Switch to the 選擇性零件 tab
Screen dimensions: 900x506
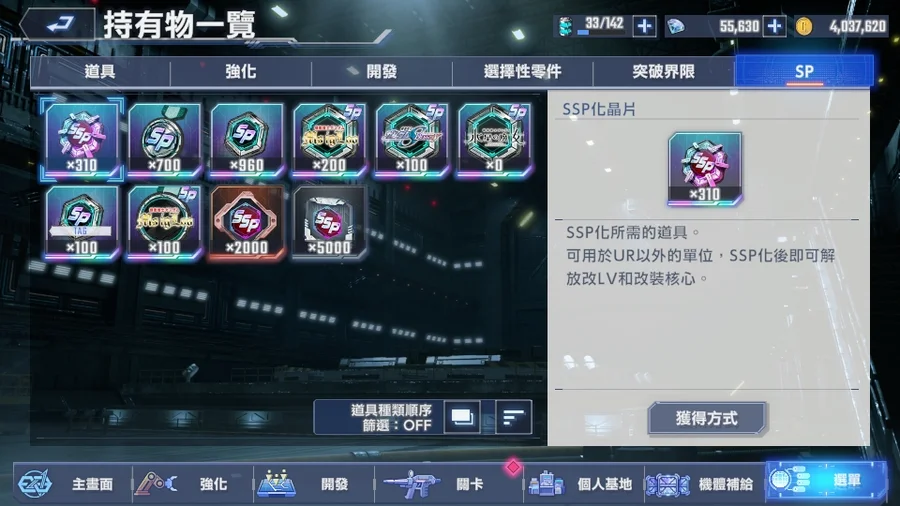pyautogui.click(x=522, y=72)
